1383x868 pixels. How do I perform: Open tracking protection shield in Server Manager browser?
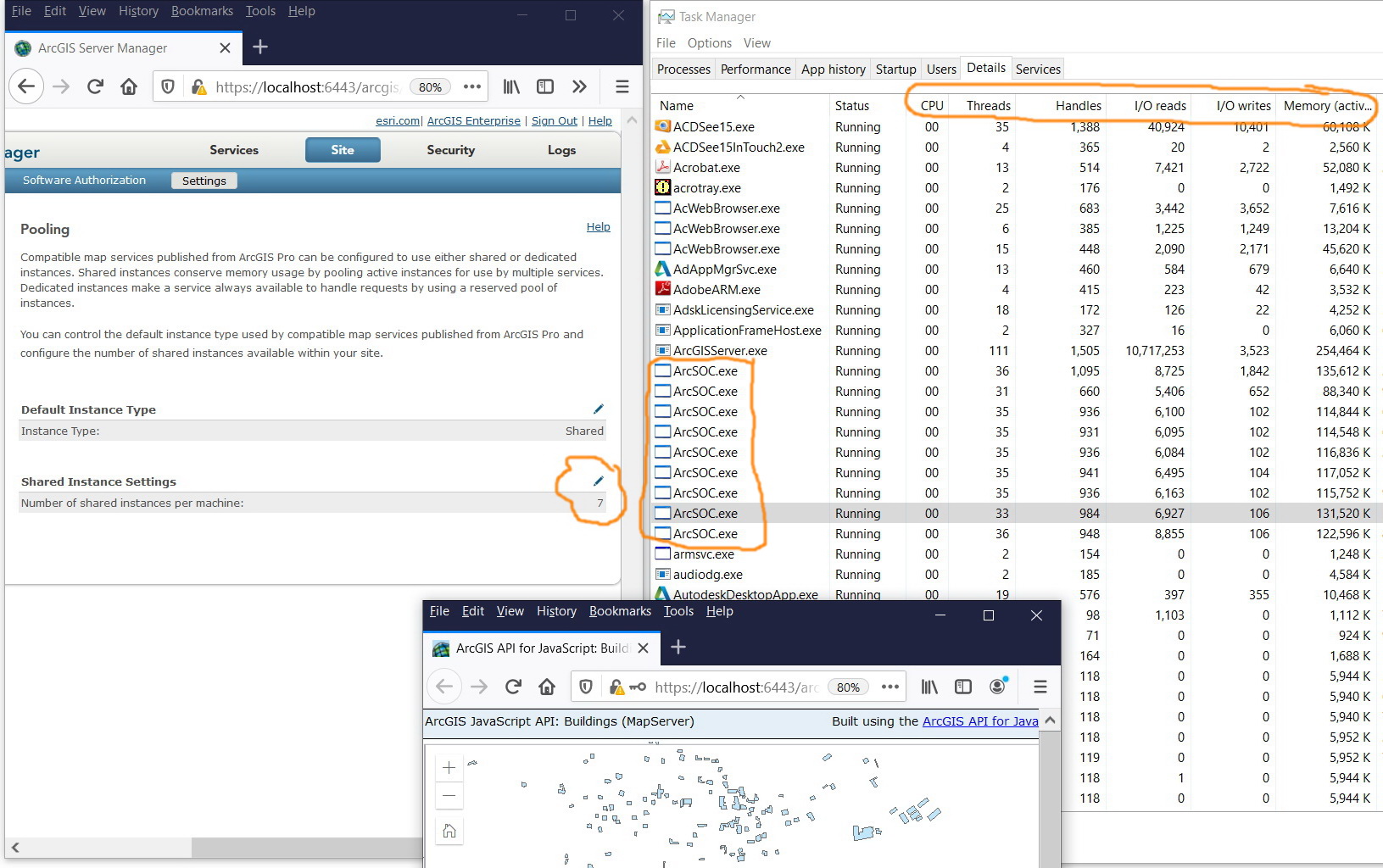[168, 86]
